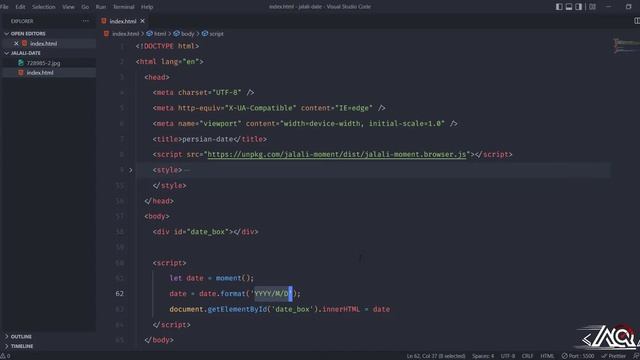Open the File menu
This screenshot has height=360, width=640.
4,7
